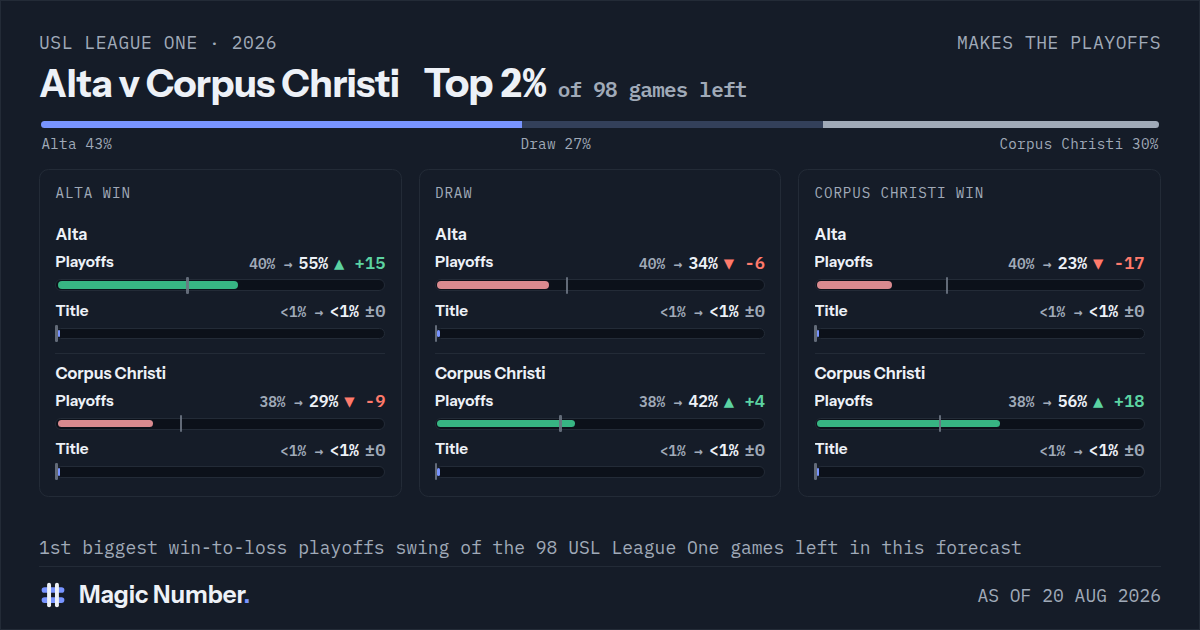Click the AS OF 20 AUG 2026 date

1069,596
